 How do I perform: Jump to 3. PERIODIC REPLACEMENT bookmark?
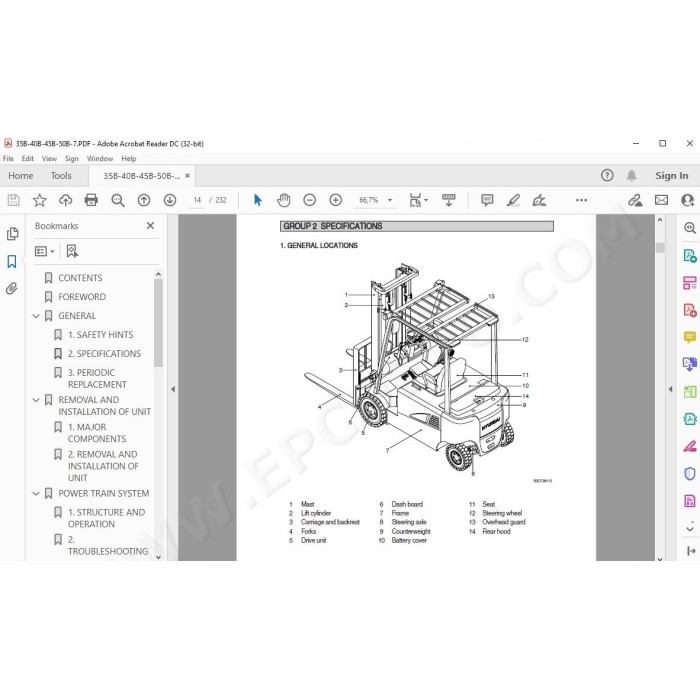pyautogui.click(x=97, y=379)
